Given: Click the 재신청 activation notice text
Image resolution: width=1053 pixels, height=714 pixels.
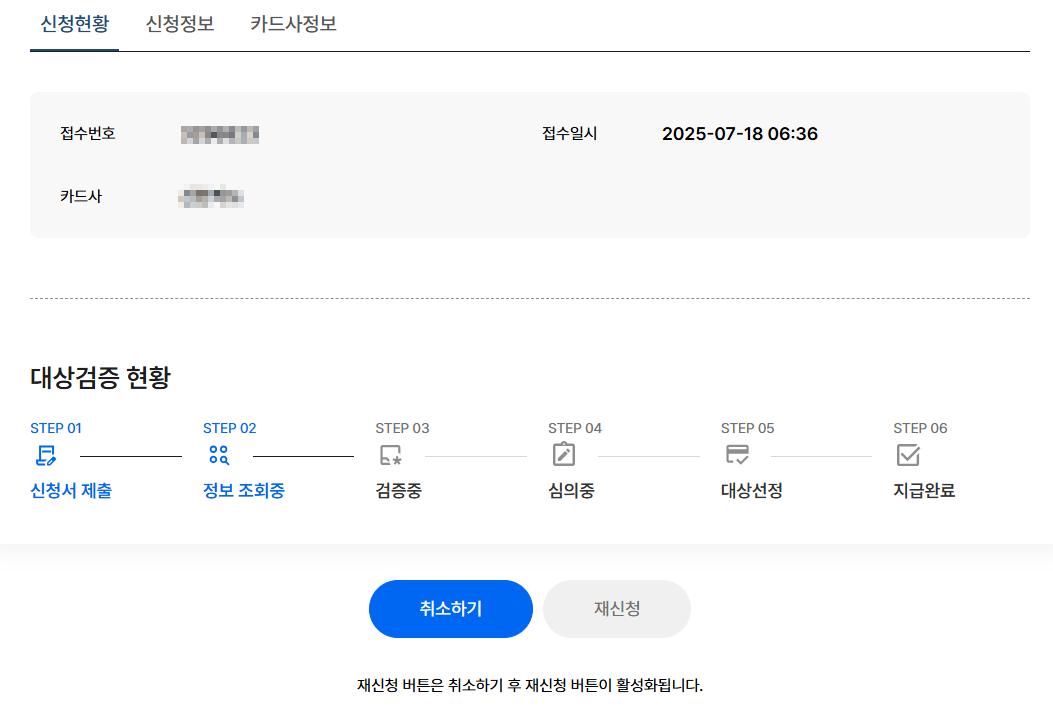Looking at the screenshot, I should [526, 685].
